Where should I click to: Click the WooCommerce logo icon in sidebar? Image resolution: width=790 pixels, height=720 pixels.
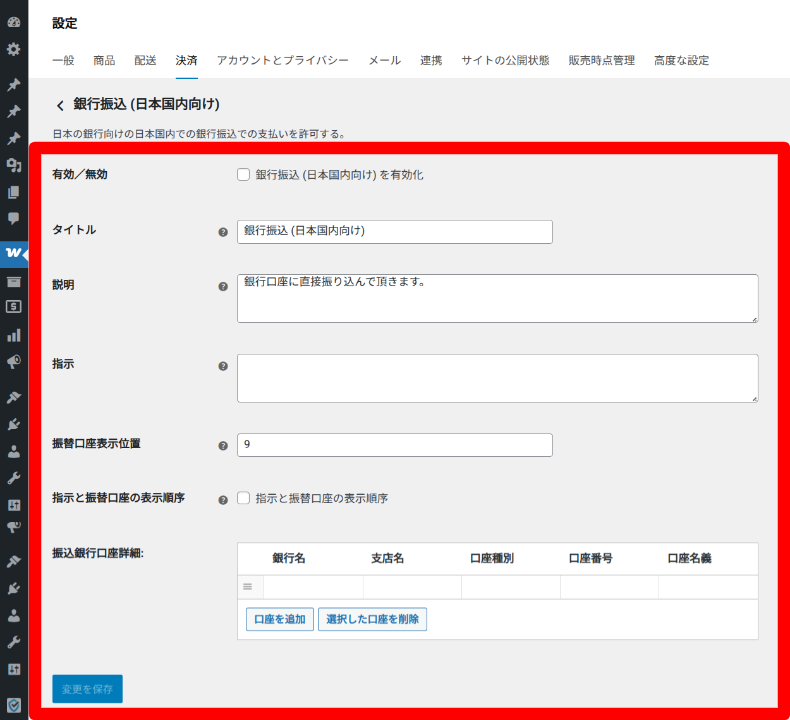point(14,253)
